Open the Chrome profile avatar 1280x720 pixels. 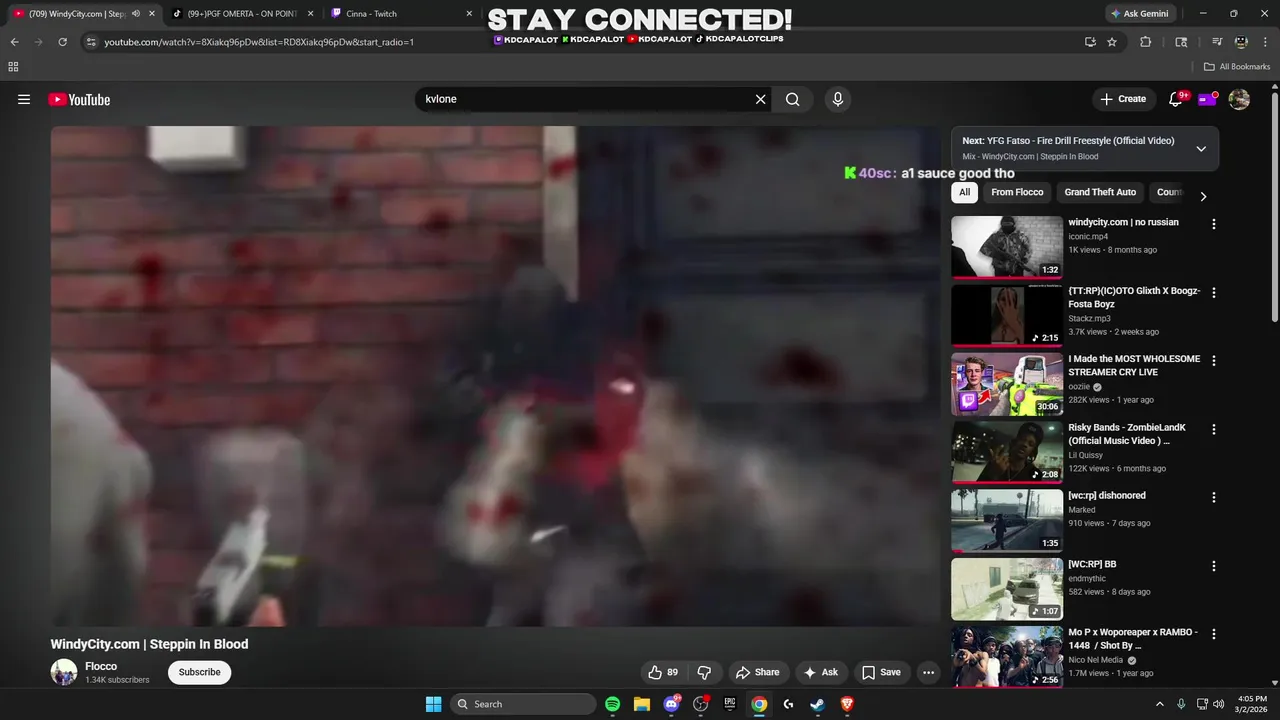(x=1241, y=42)
